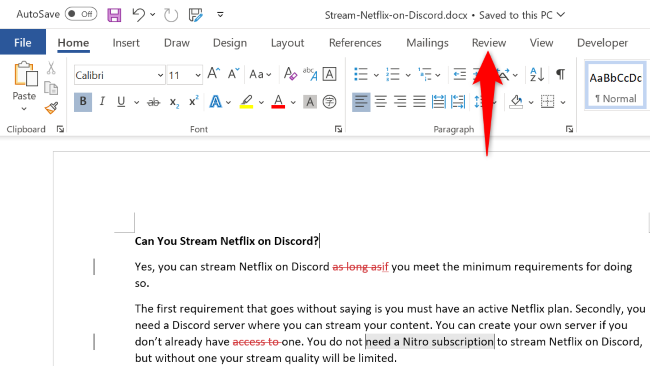Switch to the Draw tab
650x366 pixels.
pos(177,43)
